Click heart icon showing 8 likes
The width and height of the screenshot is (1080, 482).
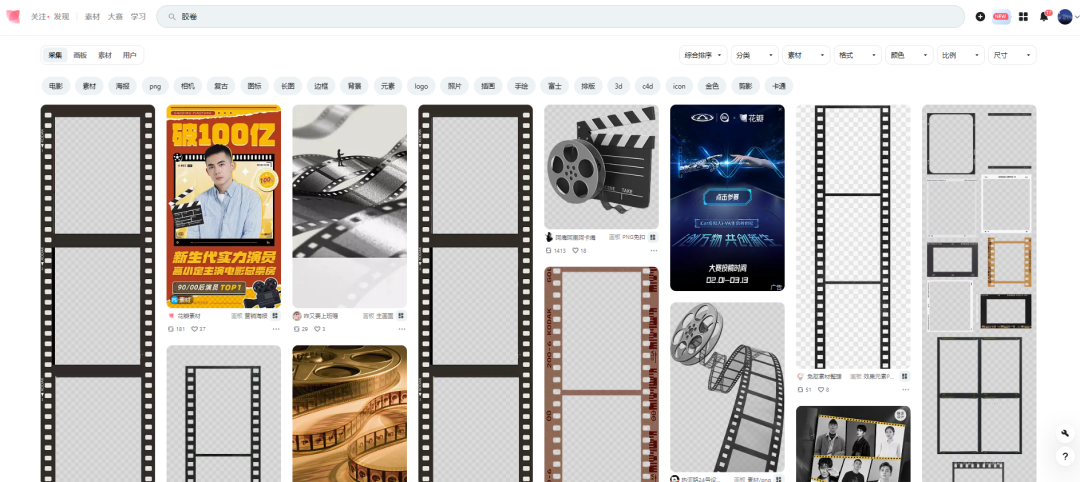coord(820,390)
